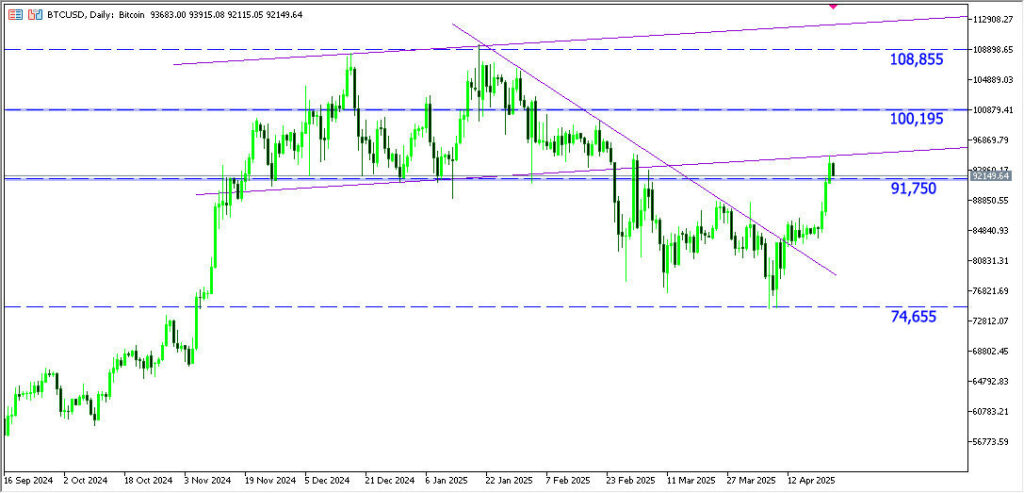Select the 91,750 blue text label

click(912, 188)
